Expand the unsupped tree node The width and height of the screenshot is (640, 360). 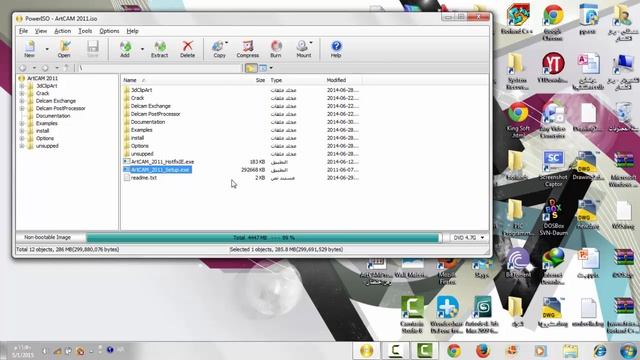[22, 146]
